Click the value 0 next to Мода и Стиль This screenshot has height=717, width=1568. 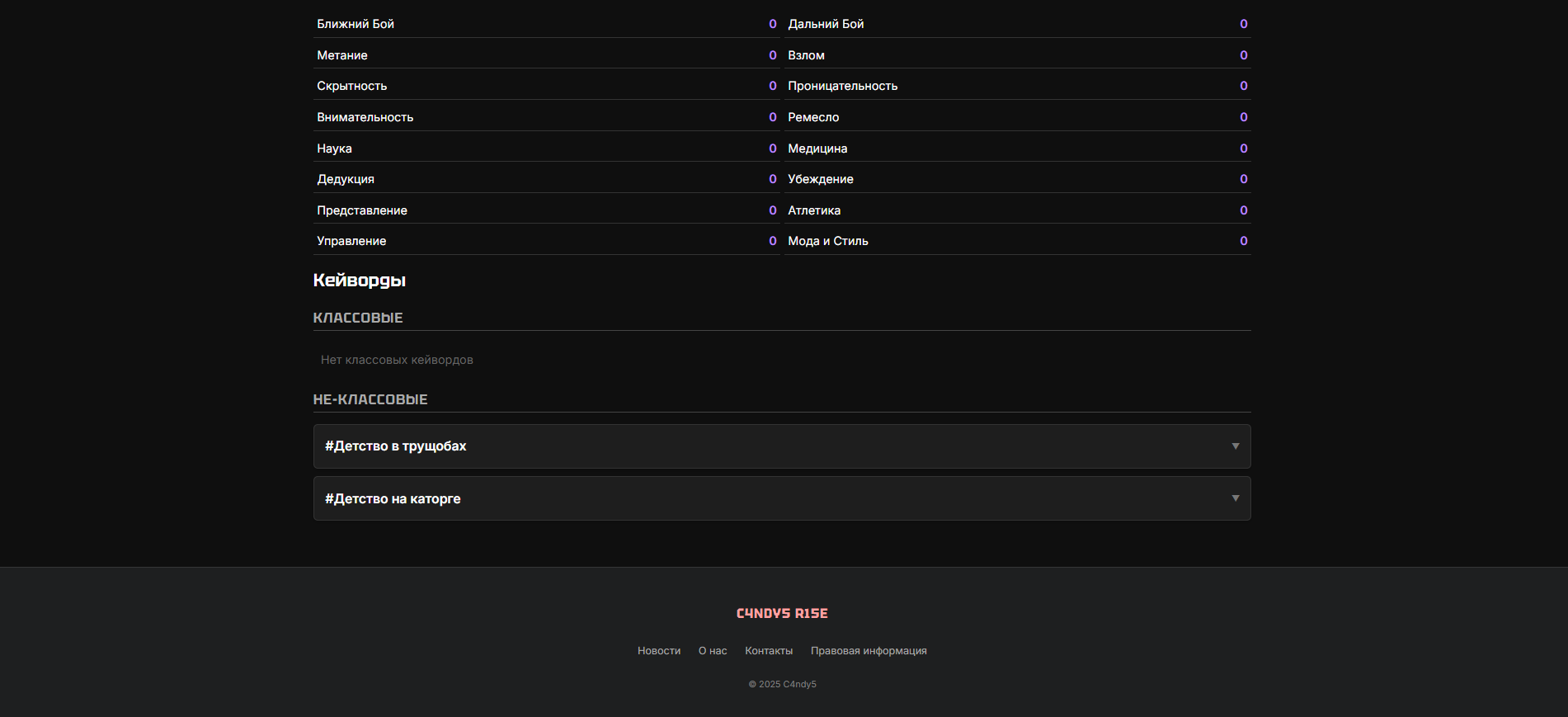click(x=1244, y=241)
